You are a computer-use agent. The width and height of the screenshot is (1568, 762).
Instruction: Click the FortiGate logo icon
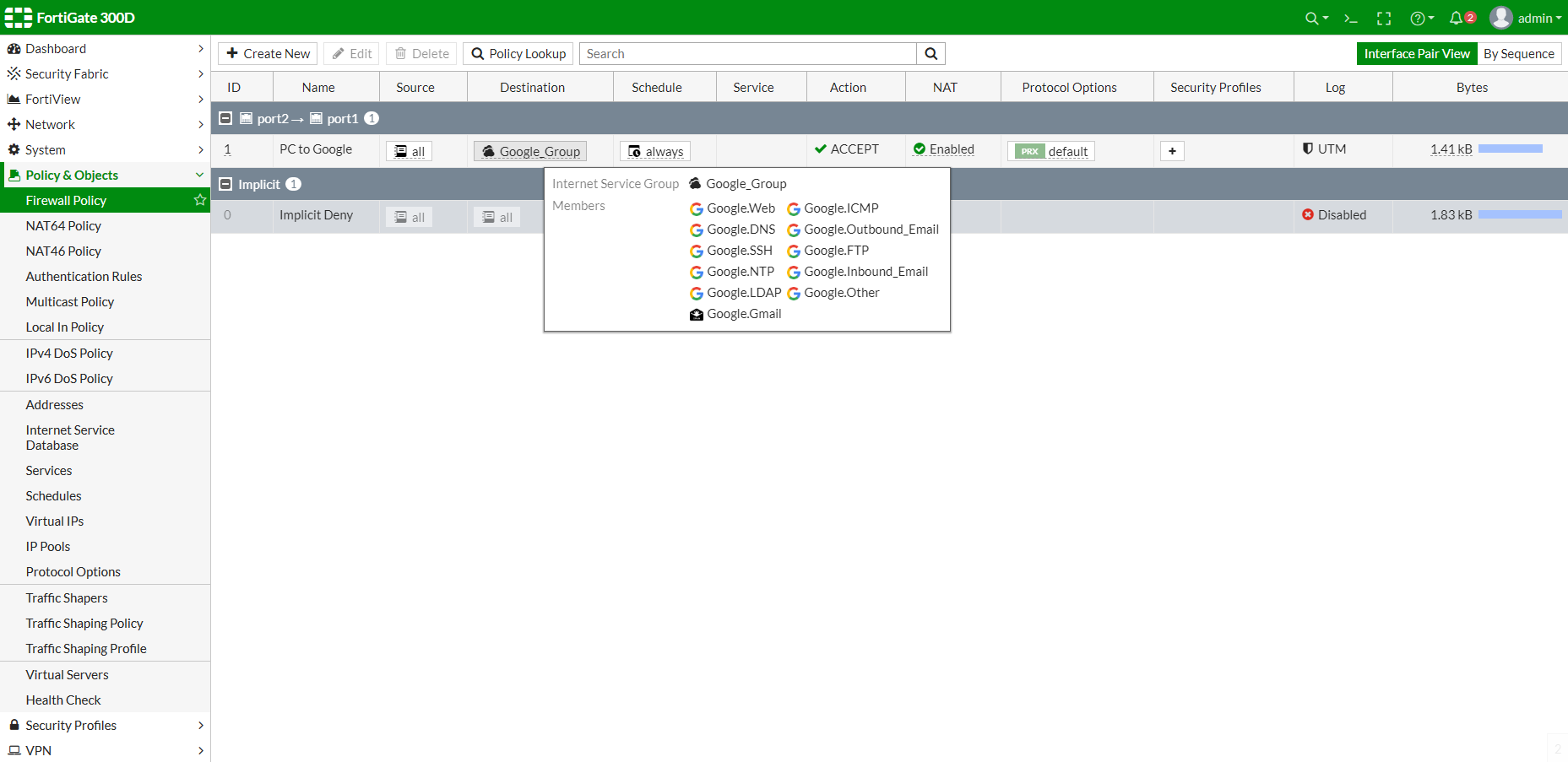[x=19, y=18]
